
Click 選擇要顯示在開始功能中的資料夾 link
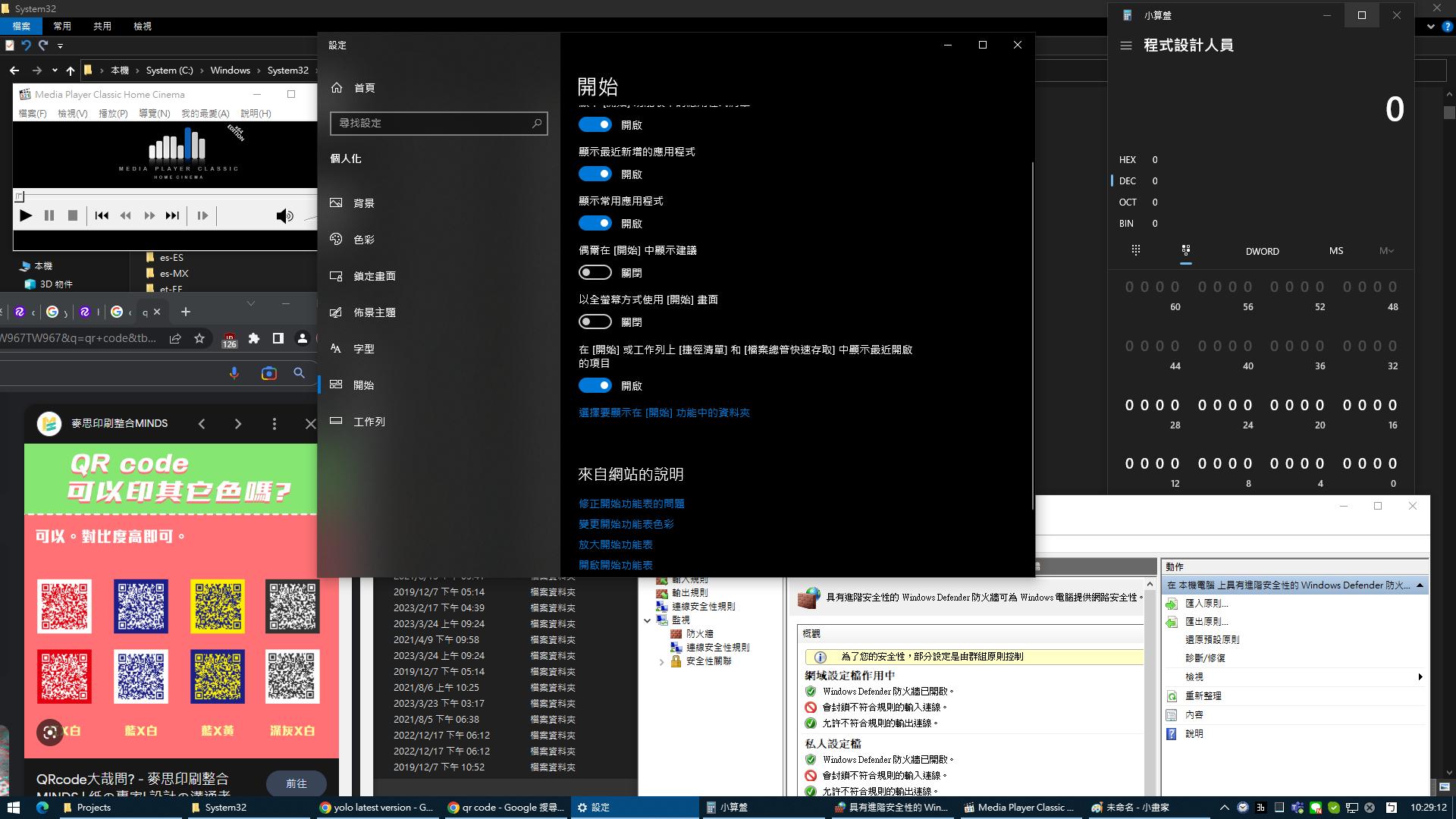point(664,413)
